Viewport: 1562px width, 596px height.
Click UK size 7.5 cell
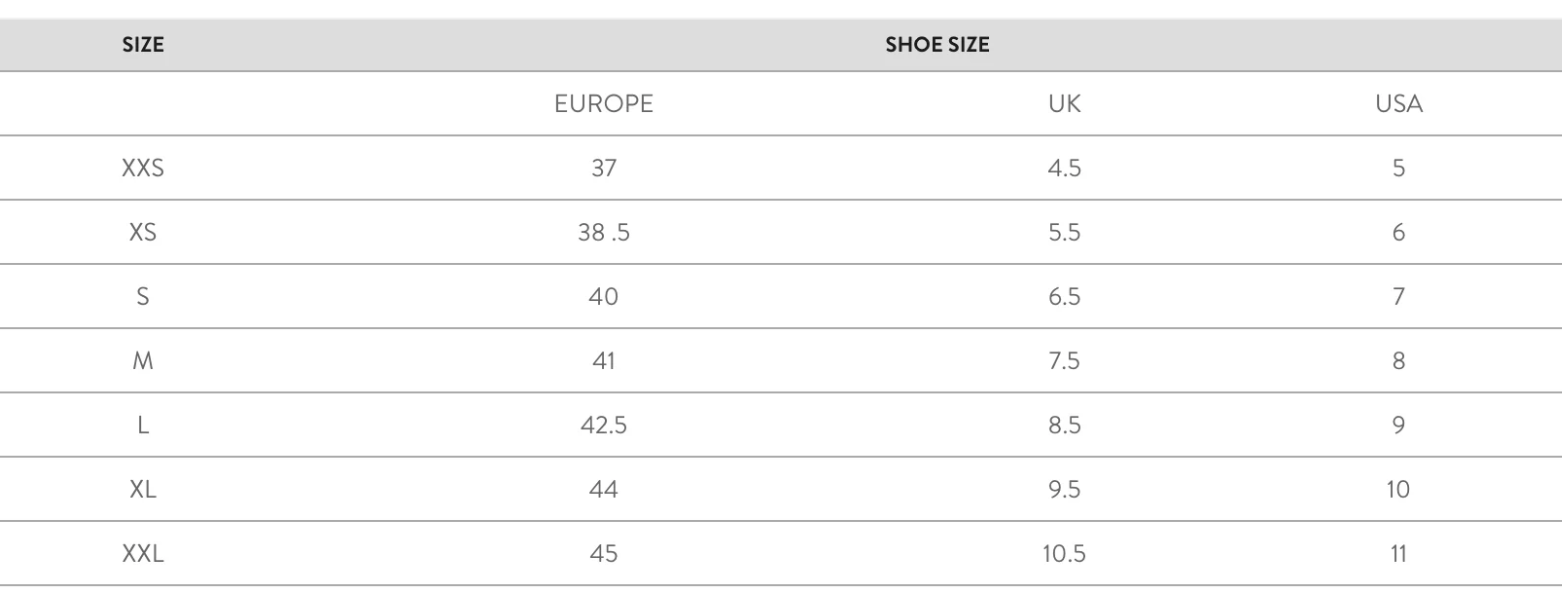1064,361
